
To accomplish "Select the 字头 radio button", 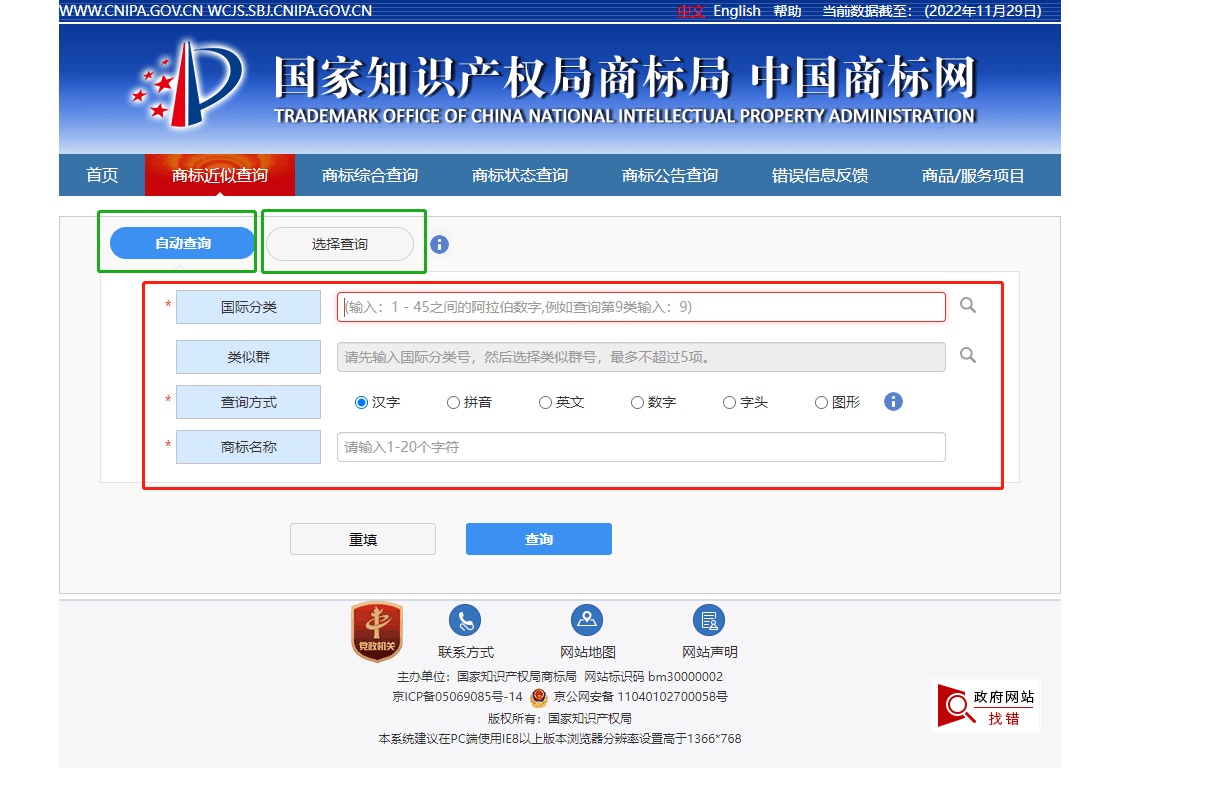I will coord(729,402).
